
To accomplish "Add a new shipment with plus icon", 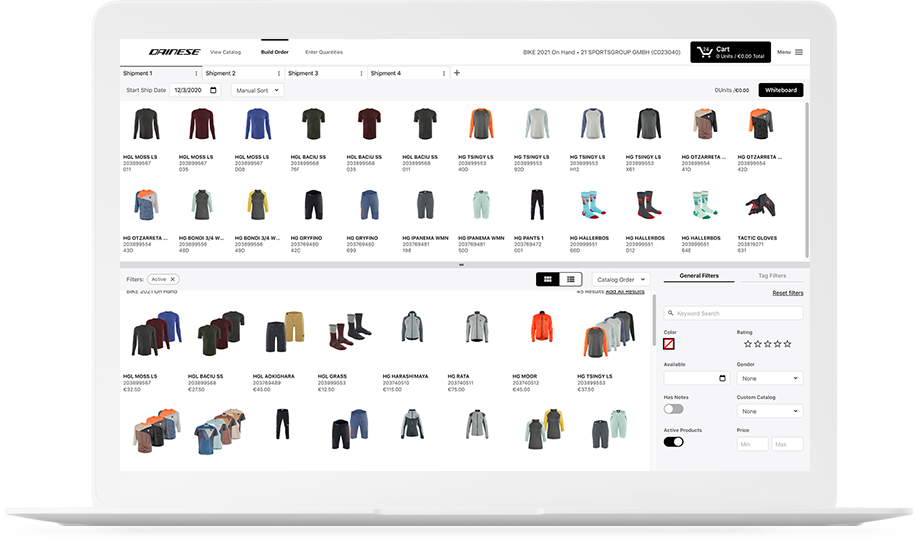I will (x=457, y=73).
